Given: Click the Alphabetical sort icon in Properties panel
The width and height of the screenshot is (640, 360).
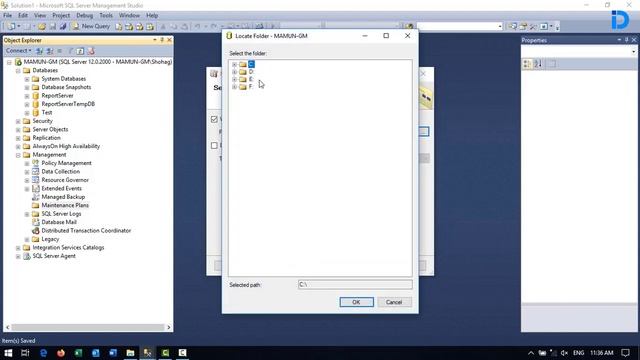Looking at the screenshot, I should 538,64.
